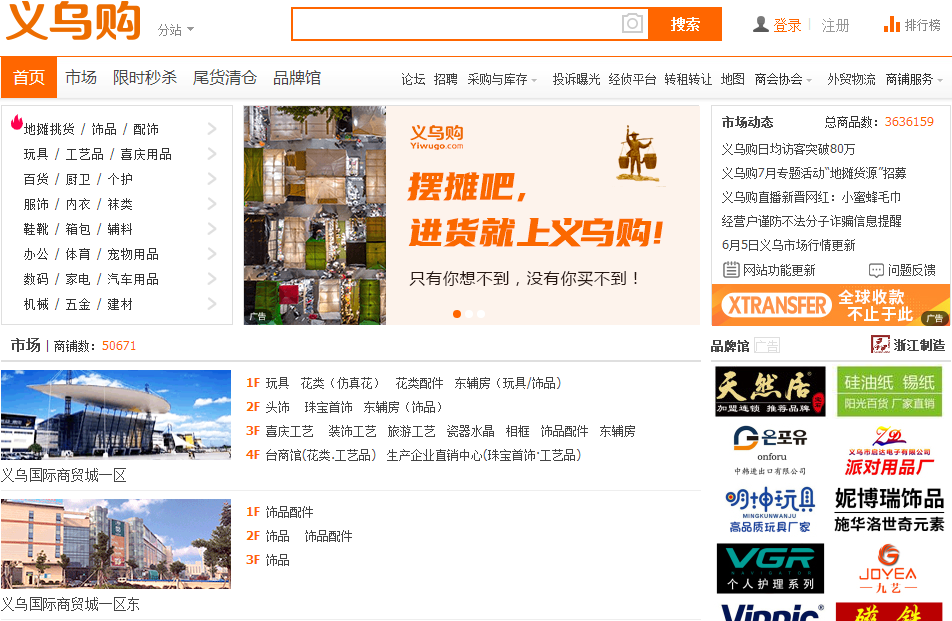This screenshot has height=621, width=952.
Task: Click the hot flame icon beside 地摊挑货
Action: pyautogui.click(x=16, y=123)
